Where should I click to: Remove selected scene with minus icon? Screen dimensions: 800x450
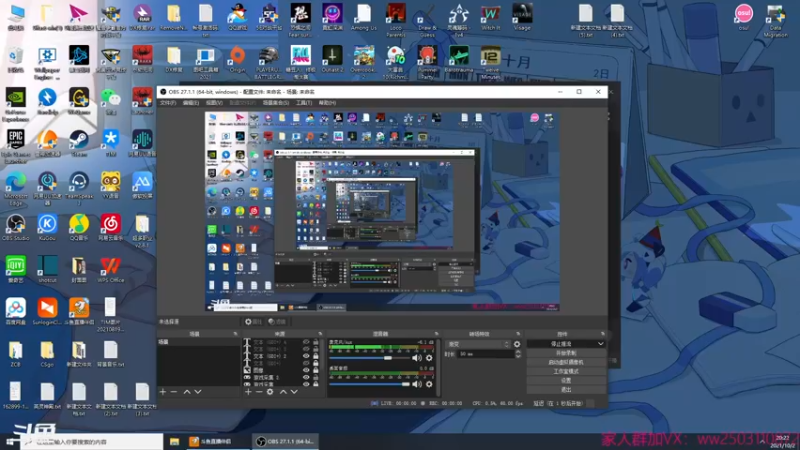174,392
